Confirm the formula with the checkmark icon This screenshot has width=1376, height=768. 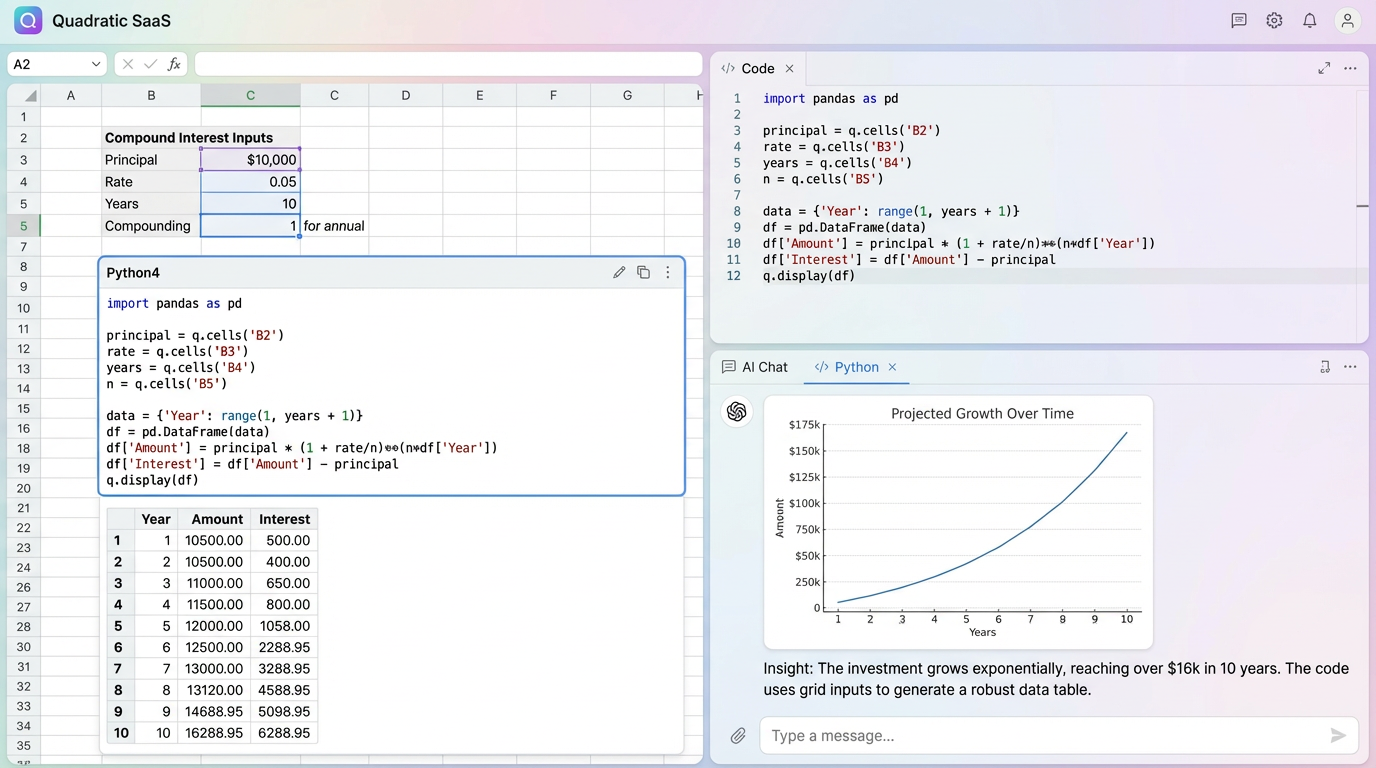pyautogui.click(x=150, y=64)
